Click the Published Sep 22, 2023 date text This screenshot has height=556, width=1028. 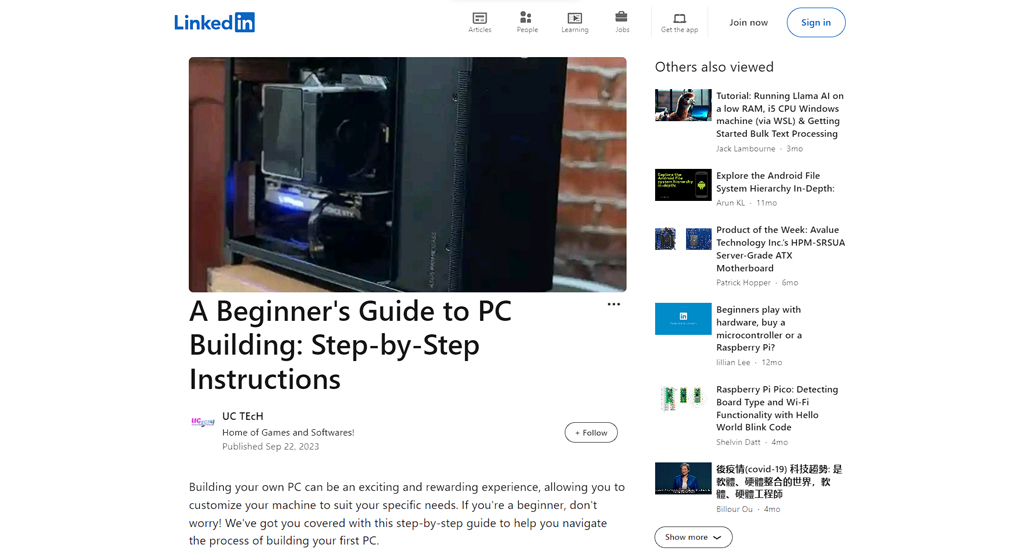point(270,447)
